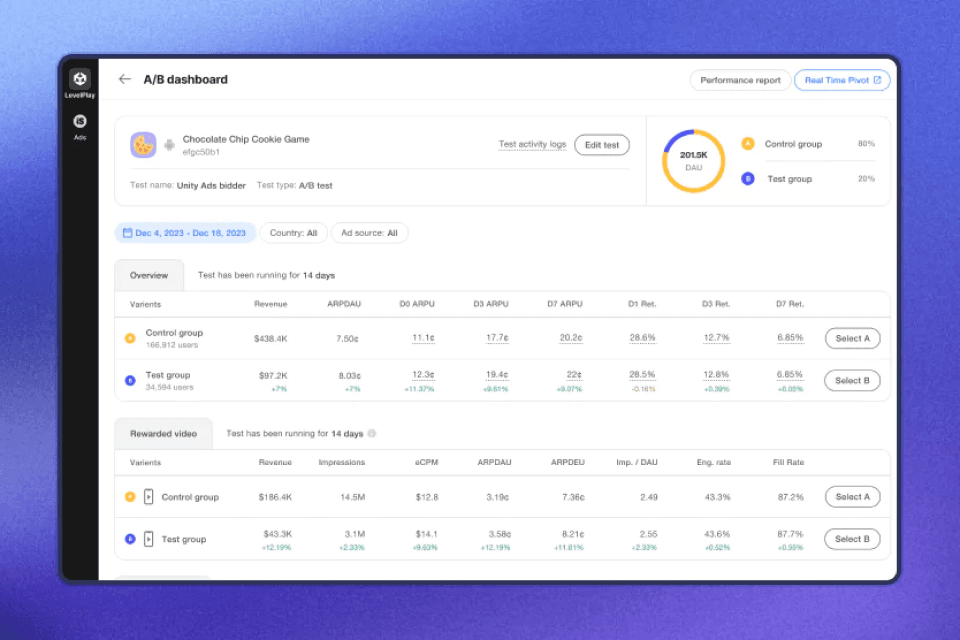Image resolution: width=960 pixels, height=640 pixels.
Task: Click Rewarded Control group impressions 14.5M
Action: tap(353, 497)
